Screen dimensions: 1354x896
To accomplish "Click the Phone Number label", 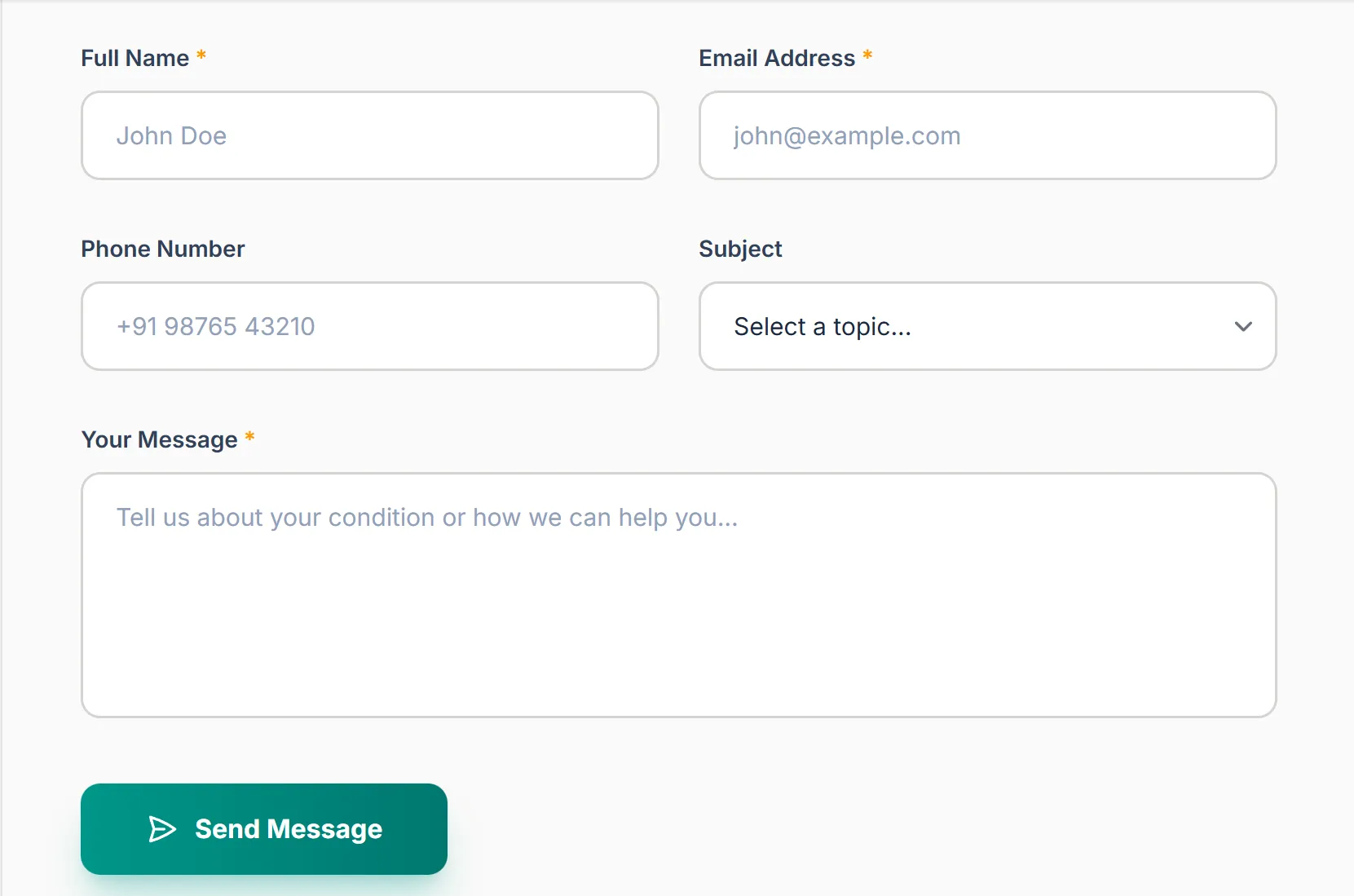I will coord(163,249).
